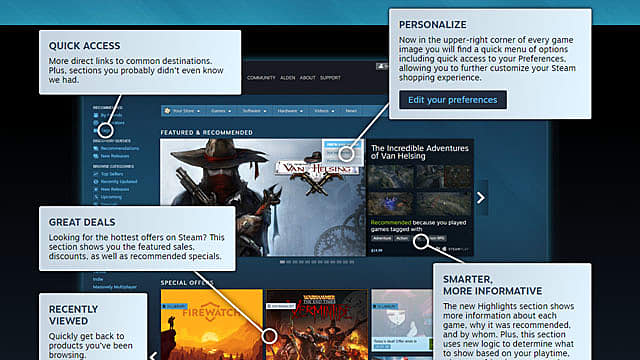Click the Your Store gear-like icon

click(x=167, y=111)
